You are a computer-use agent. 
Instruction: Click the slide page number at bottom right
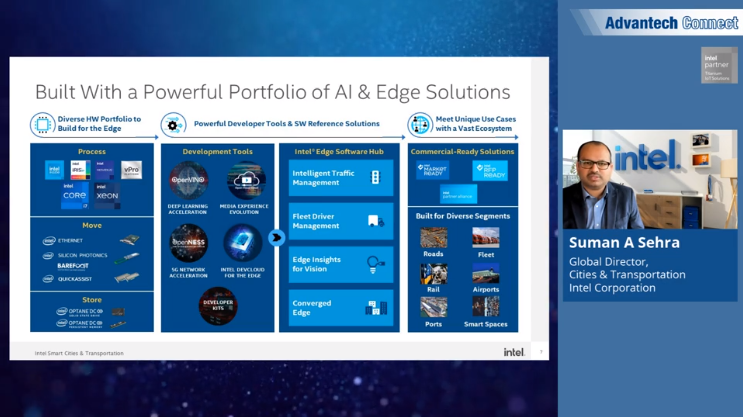pos(541,352)
